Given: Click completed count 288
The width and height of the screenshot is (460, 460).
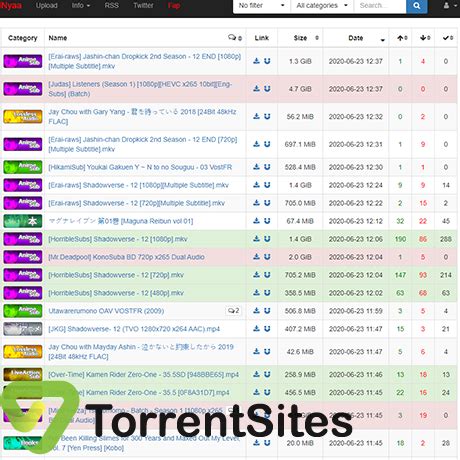Looking at the screenshot, I should click(446, 239).
